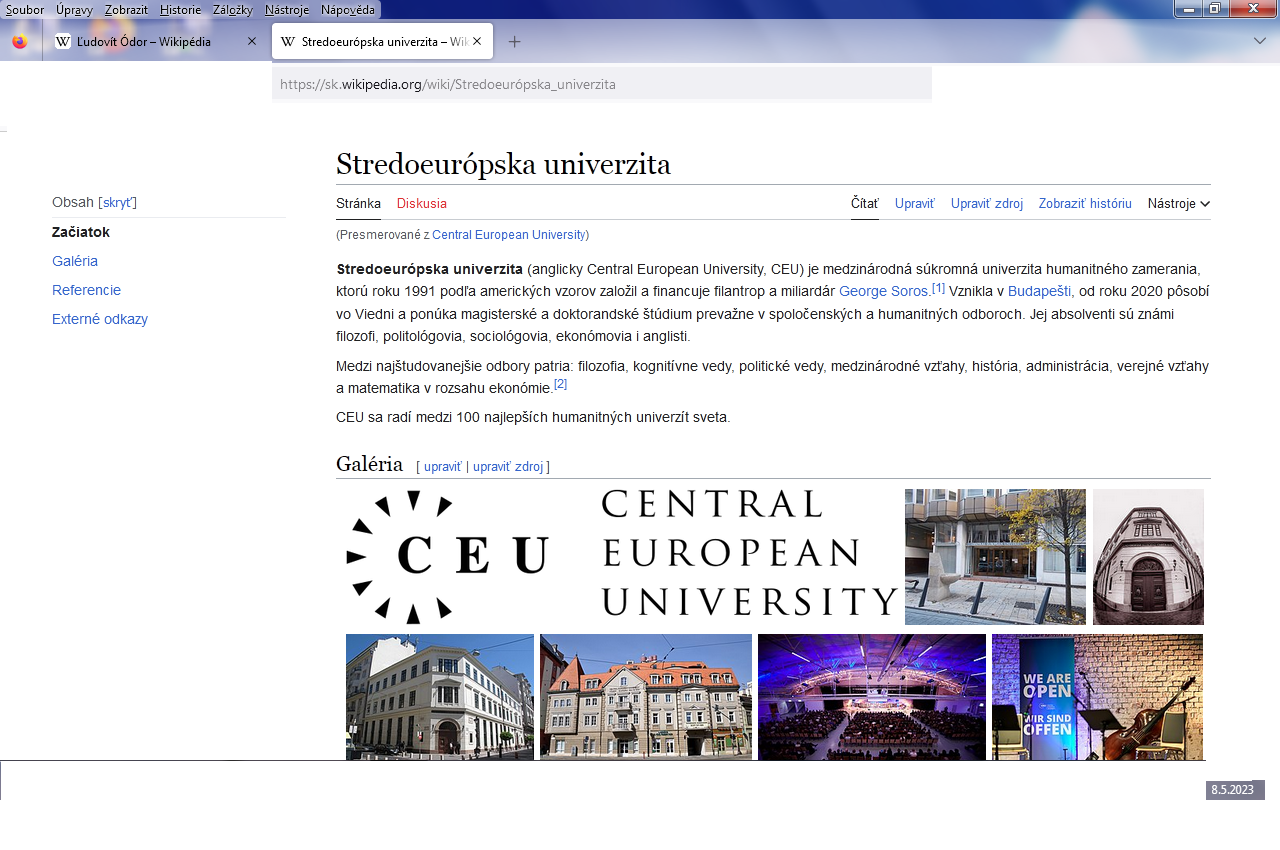Open the white neoclassical building photo
Screen dimensions: 1280x850
pyautogui.click(x=440, y=697)
